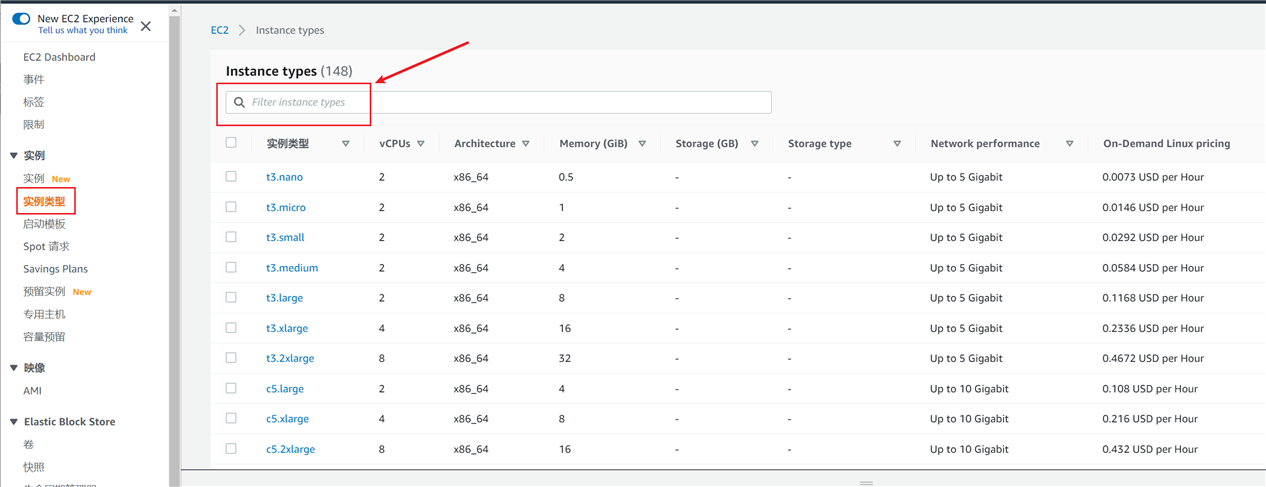Collapse the Elastic Block Store section
The height and width of the screenshot is (487, 1266).
pos(14,422)
